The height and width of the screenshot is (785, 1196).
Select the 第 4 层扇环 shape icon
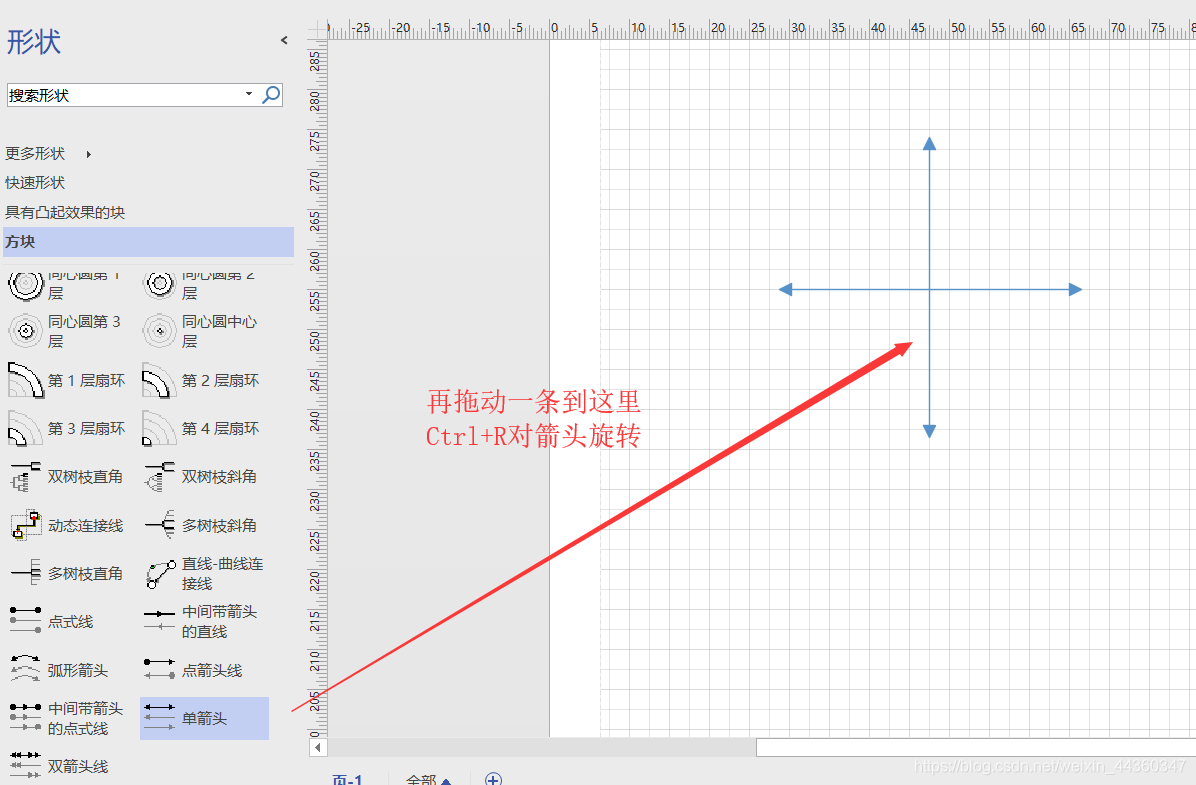(x=159, y=428)
